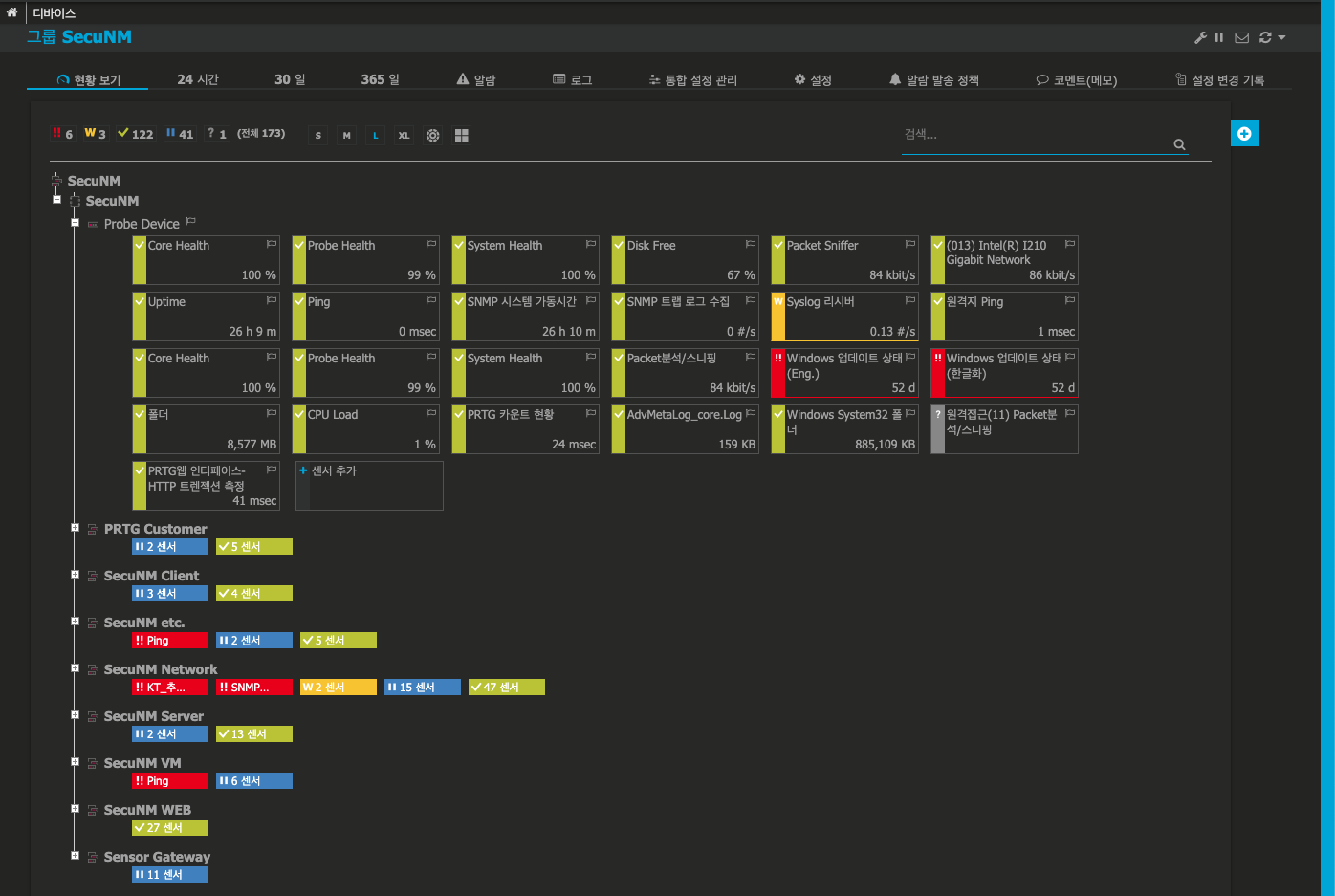Expand the SecuNM WEB group
This screenshot has height=896, width=1335.
pyautogui.click(x=75, y=809)
